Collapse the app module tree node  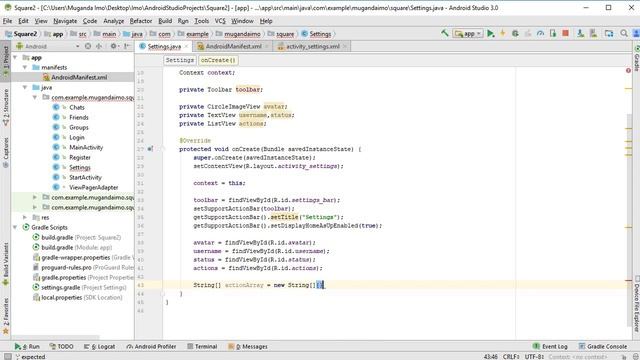[x=15, y=58]
